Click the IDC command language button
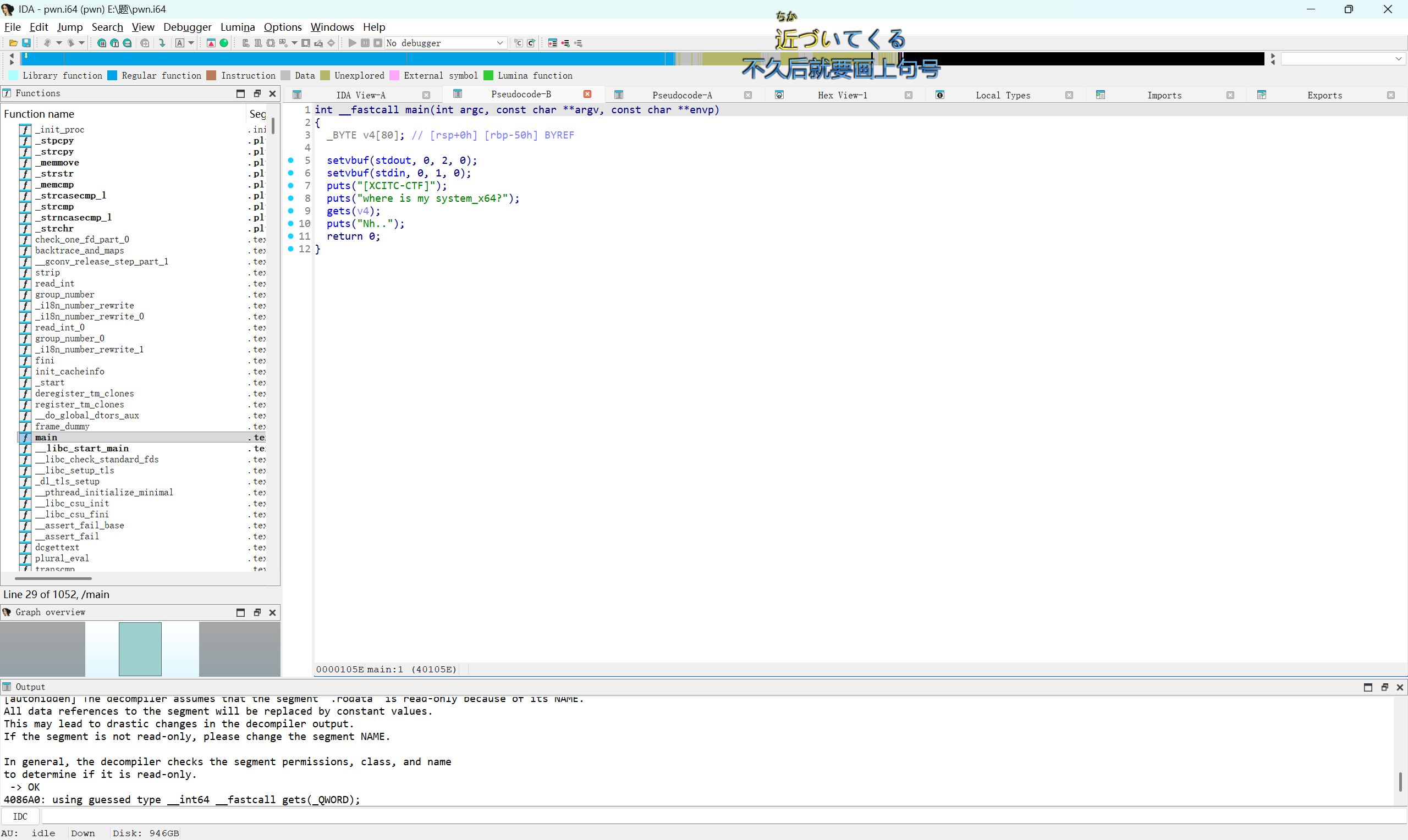1408x840 pixels. tap(20, 816)
